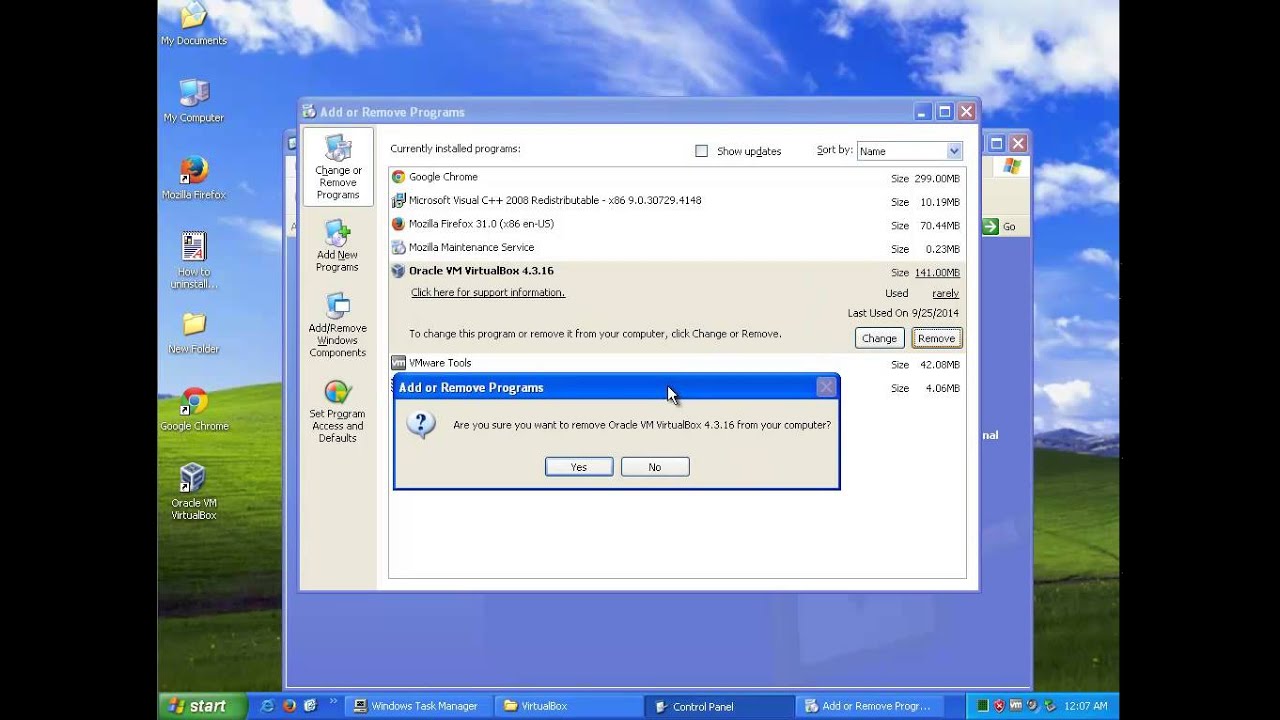Select Microsoft Visual C++ 2008 Redistributable entry
1280x720 pixels.
677,201
